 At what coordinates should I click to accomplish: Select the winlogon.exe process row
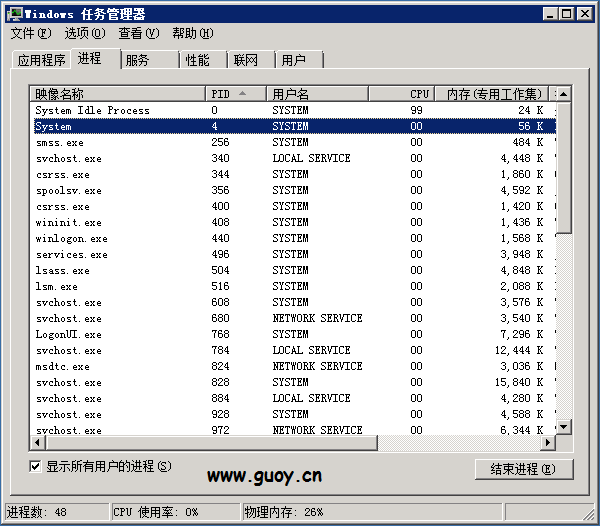click(293, 238)
